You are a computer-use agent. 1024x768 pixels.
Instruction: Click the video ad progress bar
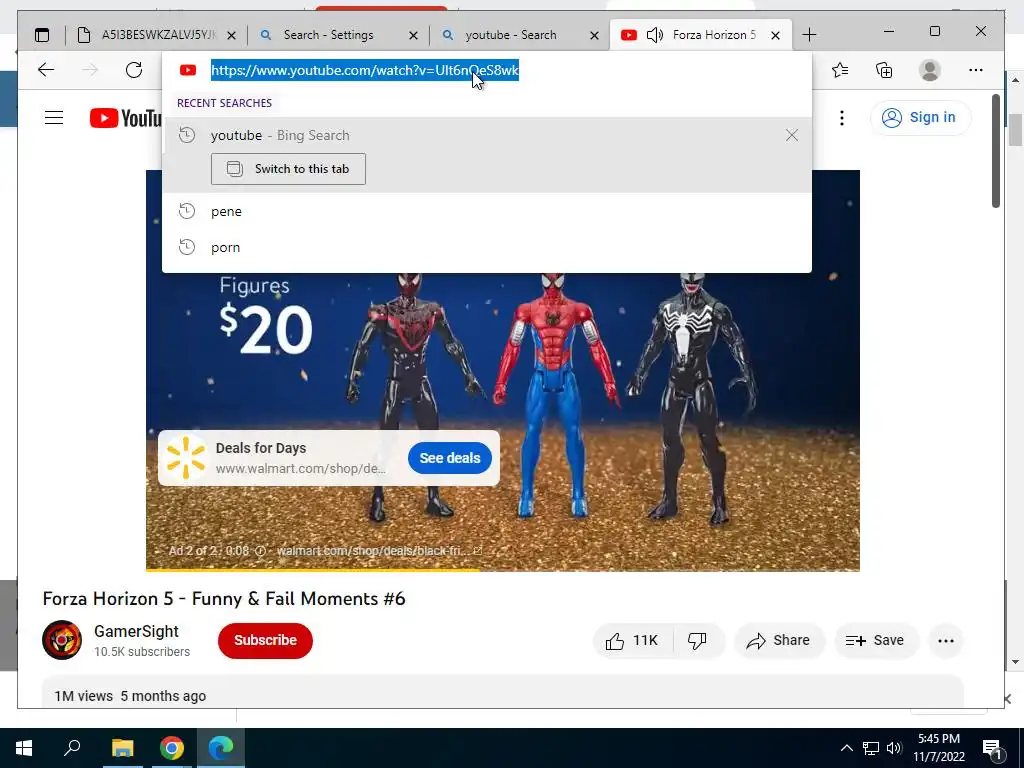(502, 570)
